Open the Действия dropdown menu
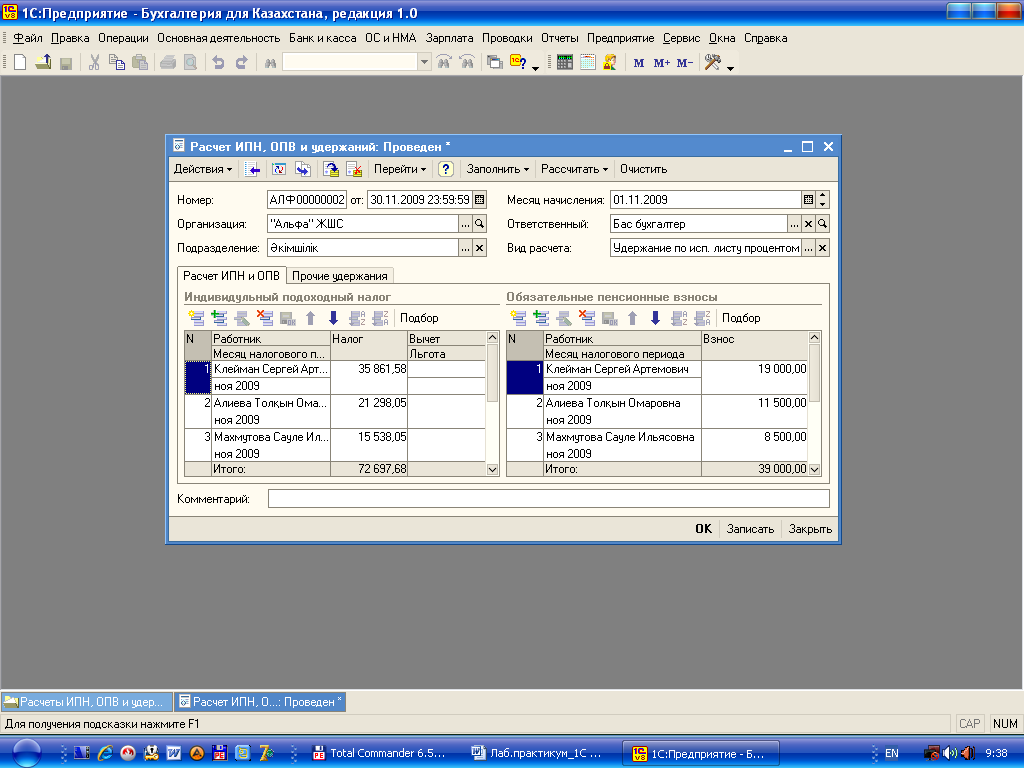 (x=202, y=169)
